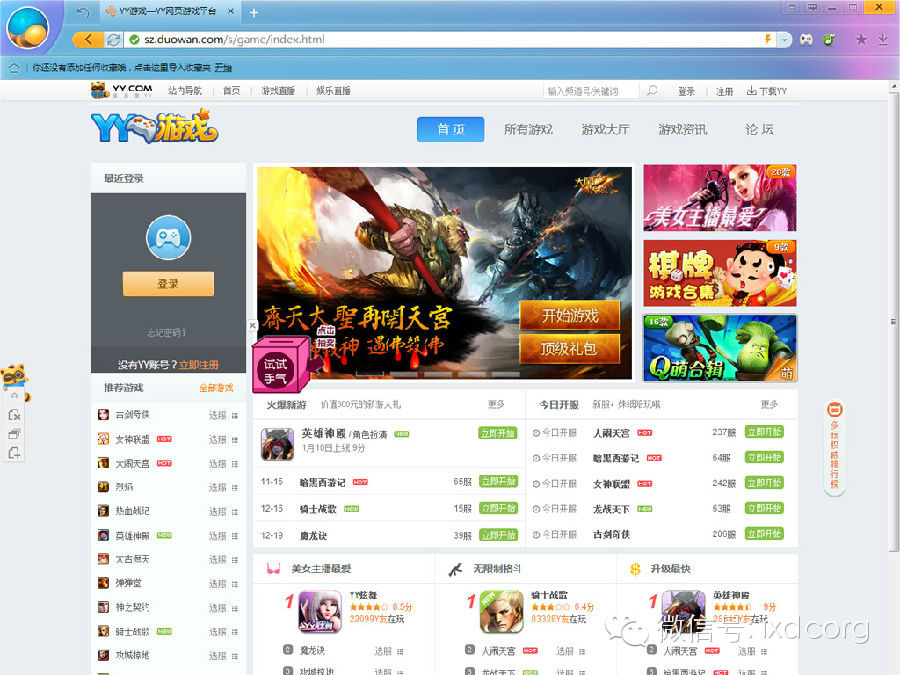The width and height of the screenshot is (900, 675).
Task: Click the 开始游戏 button on the banner
Action: coord(570,316)
